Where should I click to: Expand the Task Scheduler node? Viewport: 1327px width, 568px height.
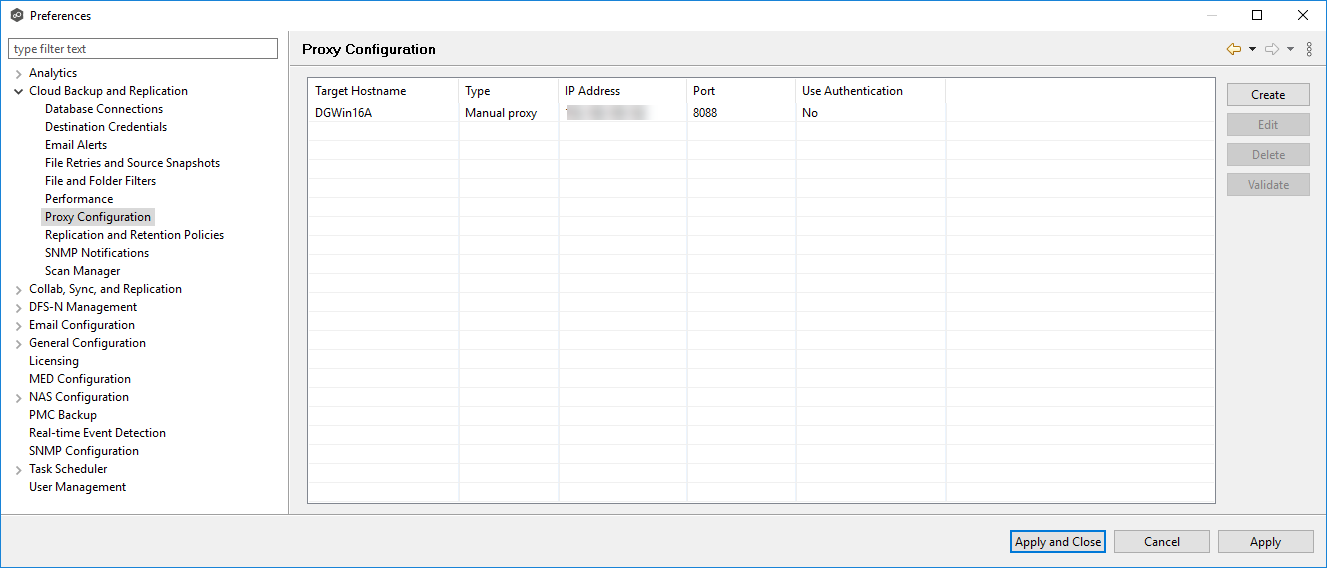pos(19,469)
